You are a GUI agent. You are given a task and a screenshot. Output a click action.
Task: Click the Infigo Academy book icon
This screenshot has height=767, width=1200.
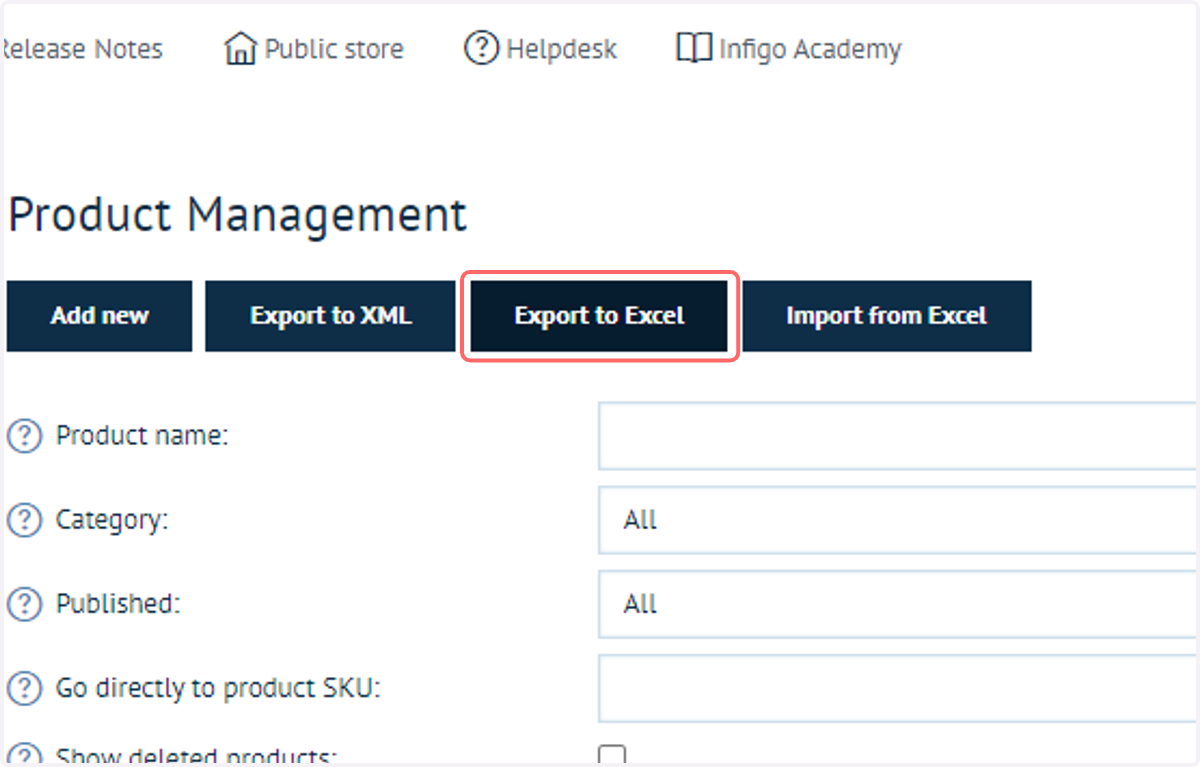point(694,48)
